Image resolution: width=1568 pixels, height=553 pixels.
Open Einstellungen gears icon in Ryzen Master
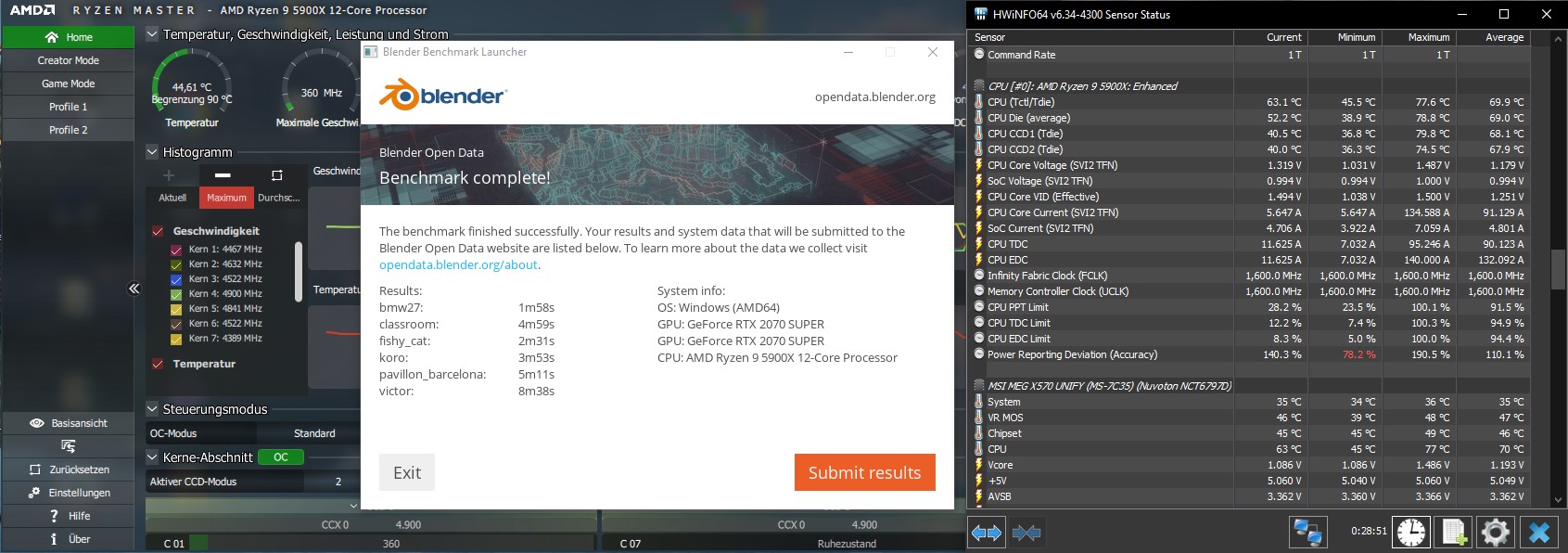(34, 493)
